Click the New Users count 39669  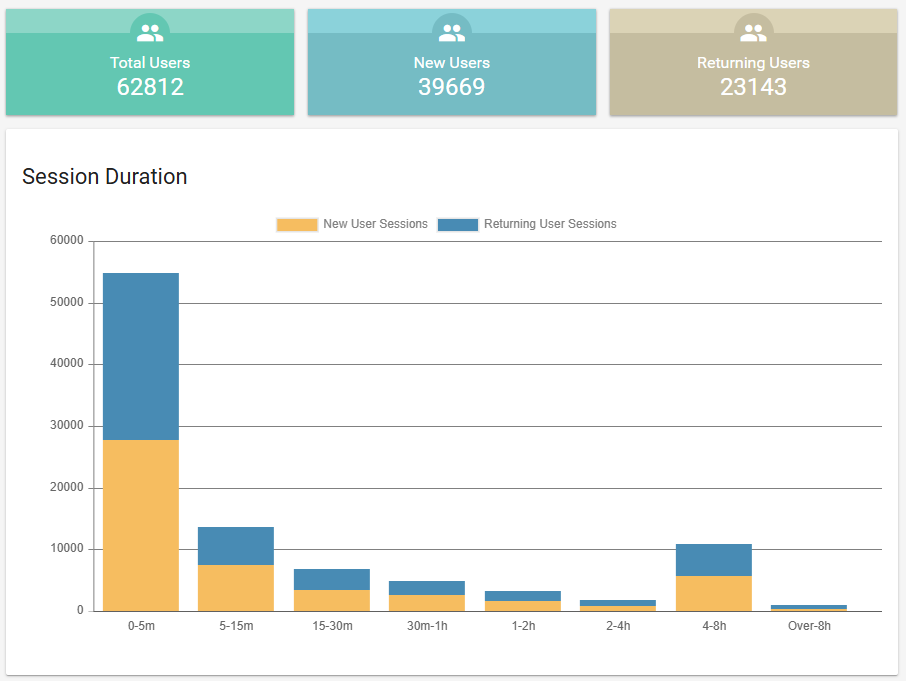[x=452, y=87]
